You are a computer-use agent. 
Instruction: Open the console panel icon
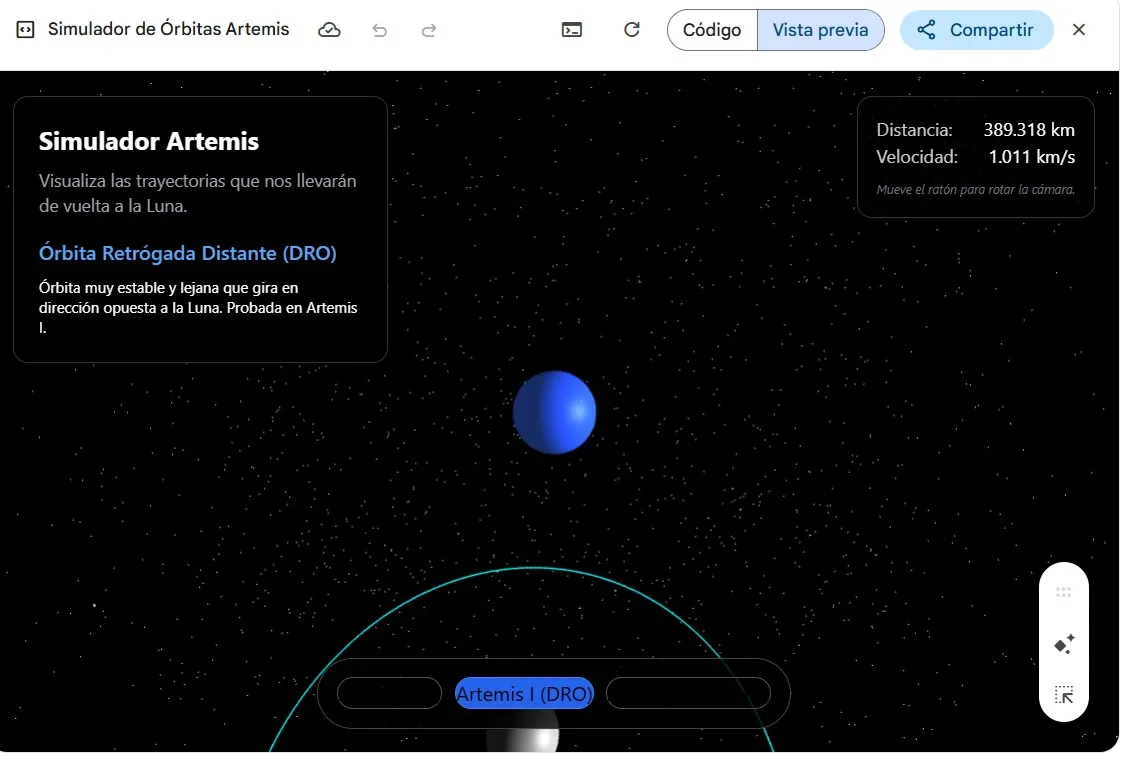[572, 30]
